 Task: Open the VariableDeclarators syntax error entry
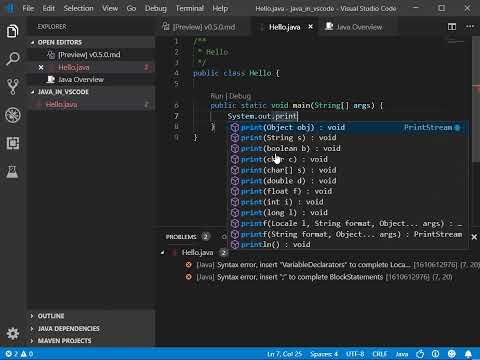[332, 265]
